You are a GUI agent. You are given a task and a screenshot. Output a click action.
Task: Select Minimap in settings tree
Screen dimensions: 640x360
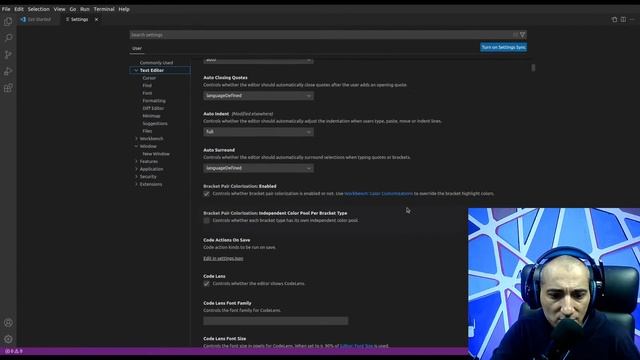pos(151,116)
